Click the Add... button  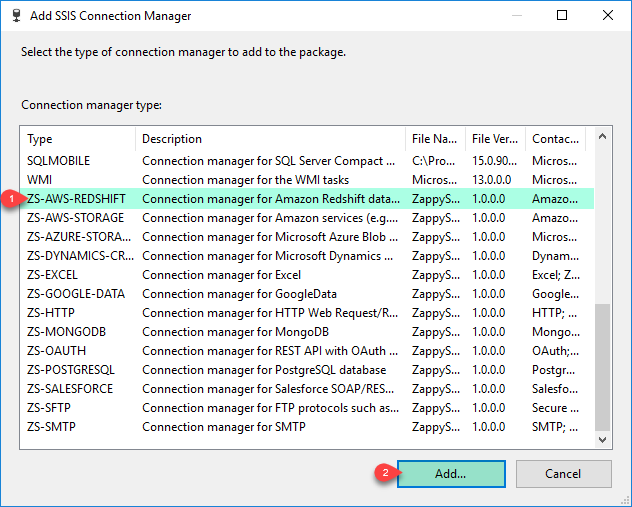coord(451,474)
